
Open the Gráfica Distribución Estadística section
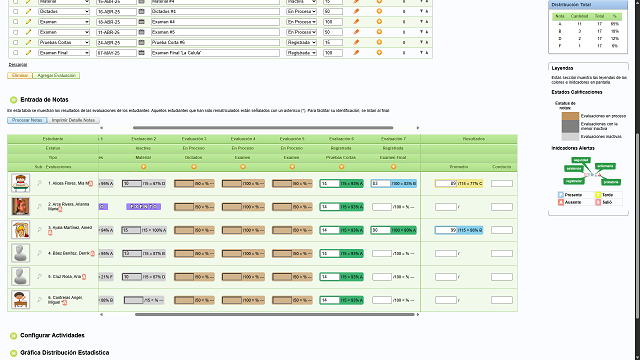[x=64, y=353]
